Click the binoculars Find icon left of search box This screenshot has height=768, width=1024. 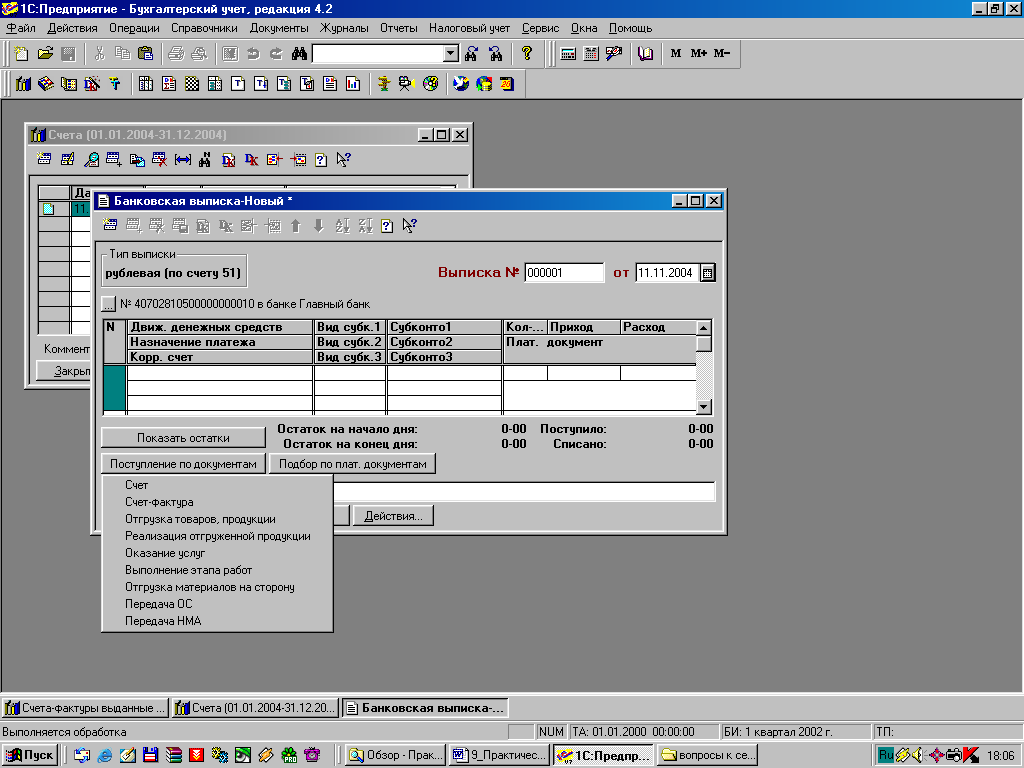[299, 54]
